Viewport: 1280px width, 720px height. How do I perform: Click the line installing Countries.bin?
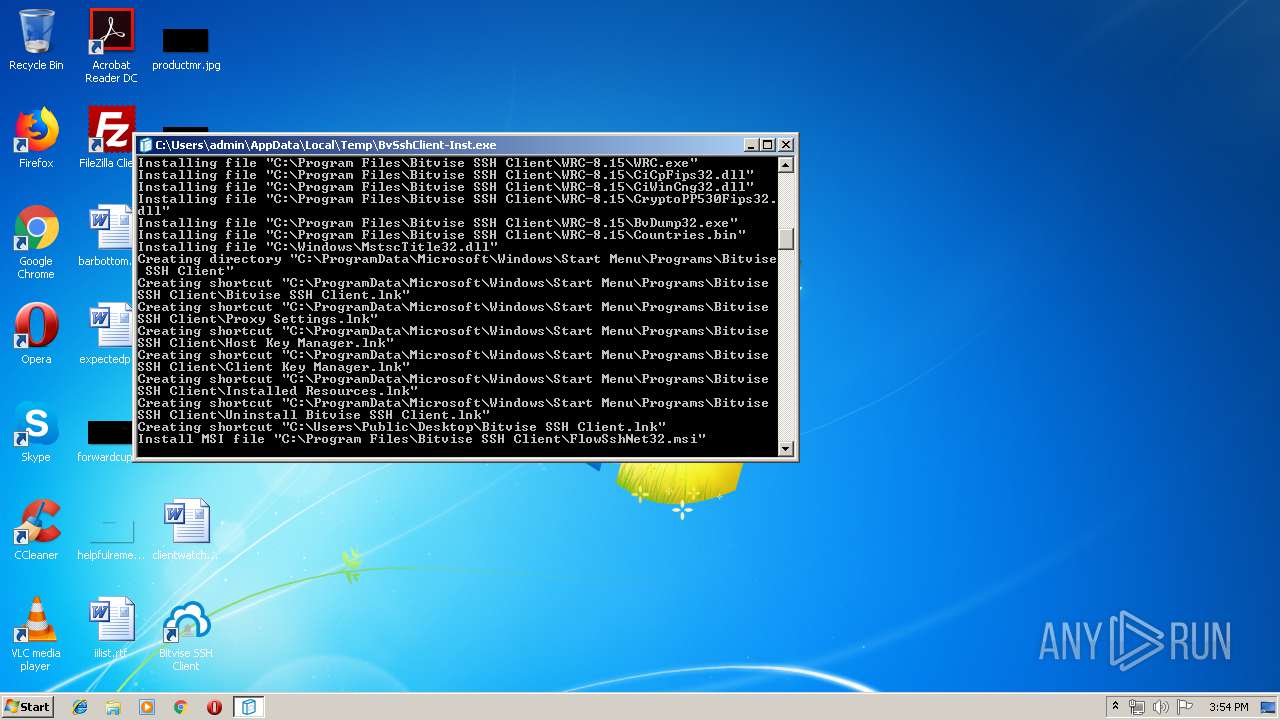[x=442, y=235]
